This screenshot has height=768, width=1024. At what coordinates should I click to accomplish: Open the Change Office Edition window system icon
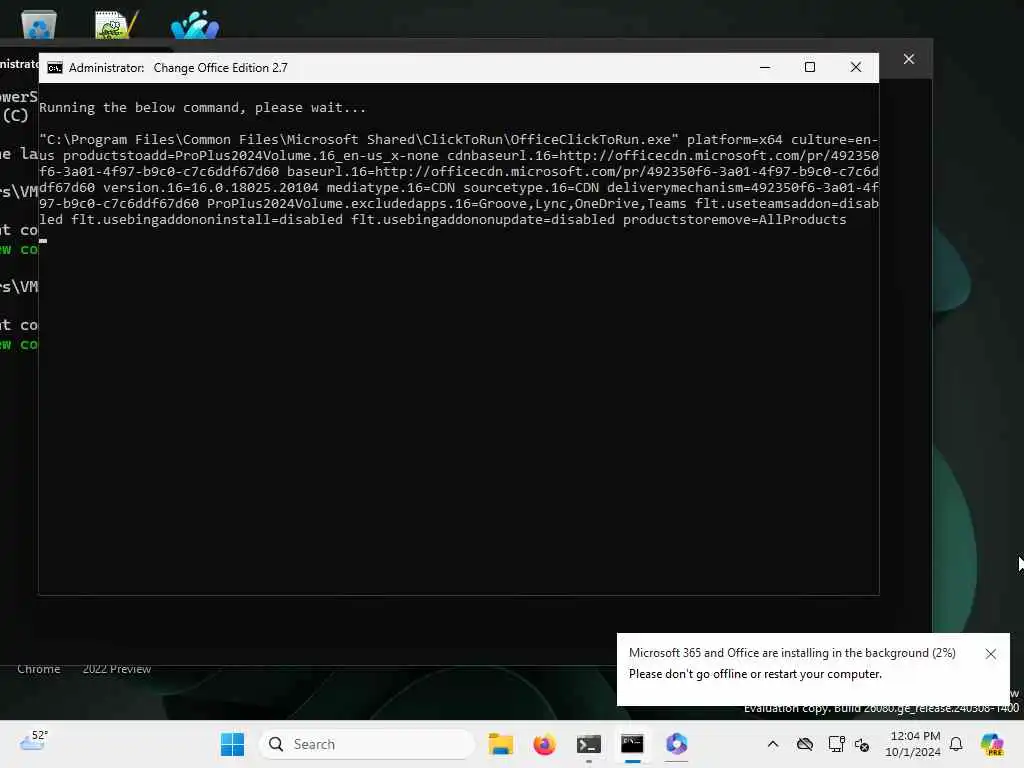(x=55, y=68)
